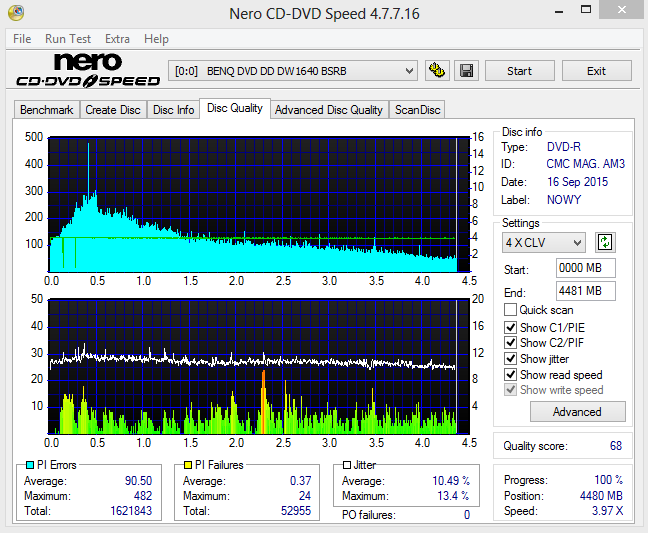Switch to the Benchmark tab
This screenshot has height=533, width=648.
click(47, 110)
